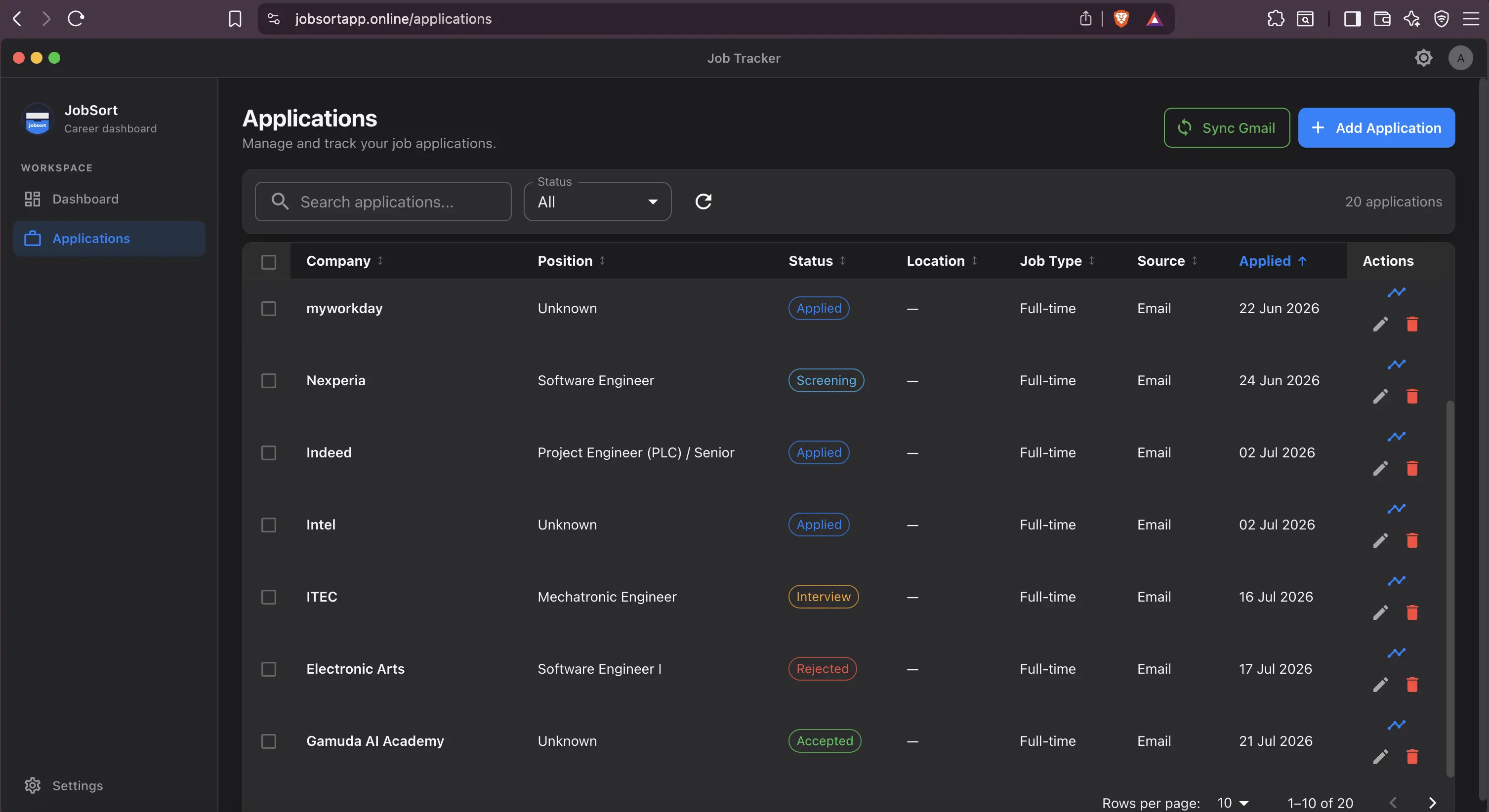Edit the Intel application entry
Screen dimensions: 1489x812
pyautogui.click(x=1380, y=540)
